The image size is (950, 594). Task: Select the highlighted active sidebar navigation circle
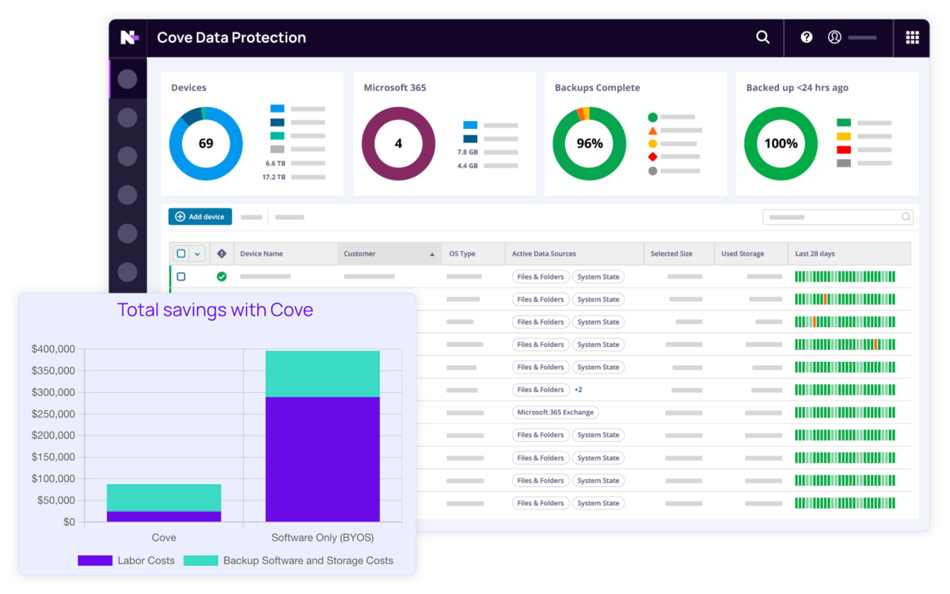click(127, 79)
